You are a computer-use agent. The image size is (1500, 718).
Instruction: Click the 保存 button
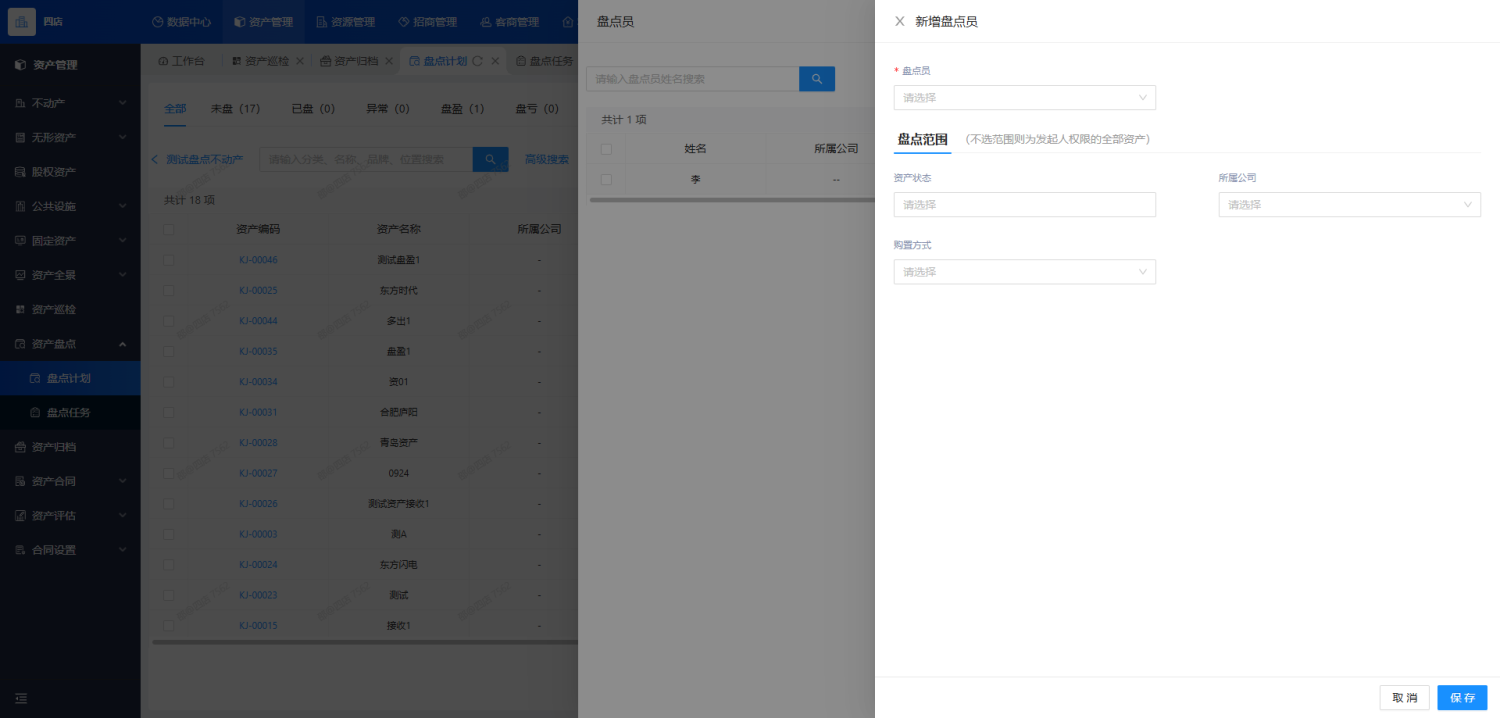pos(1462,698)
